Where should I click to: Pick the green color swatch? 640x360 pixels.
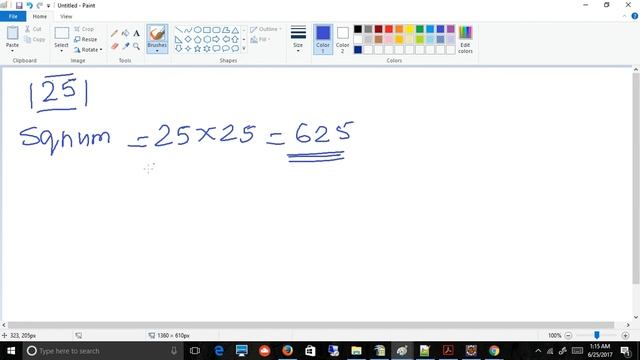point(420,29)
